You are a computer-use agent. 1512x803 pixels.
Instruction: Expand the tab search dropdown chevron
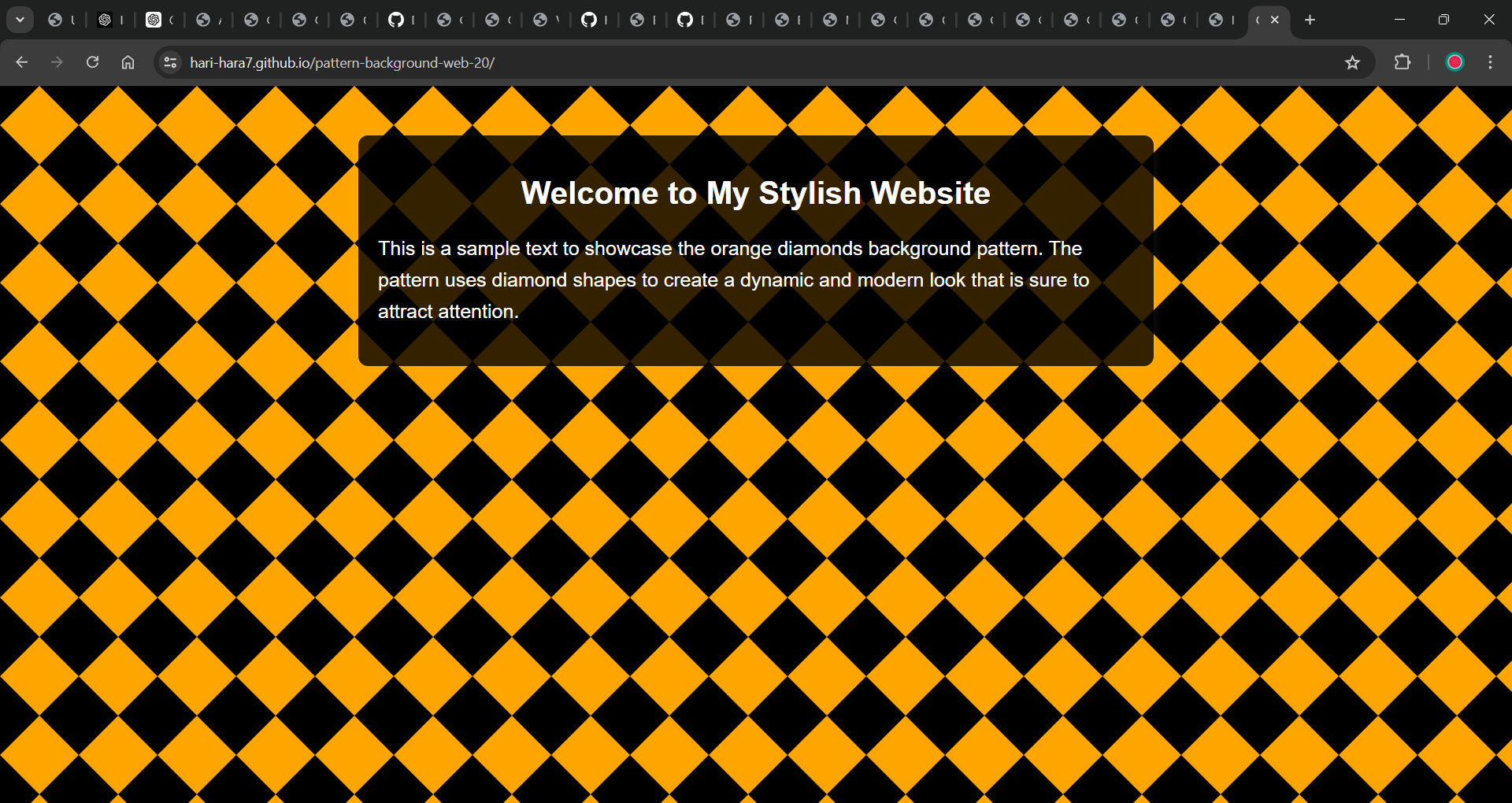tap(20, 20)
